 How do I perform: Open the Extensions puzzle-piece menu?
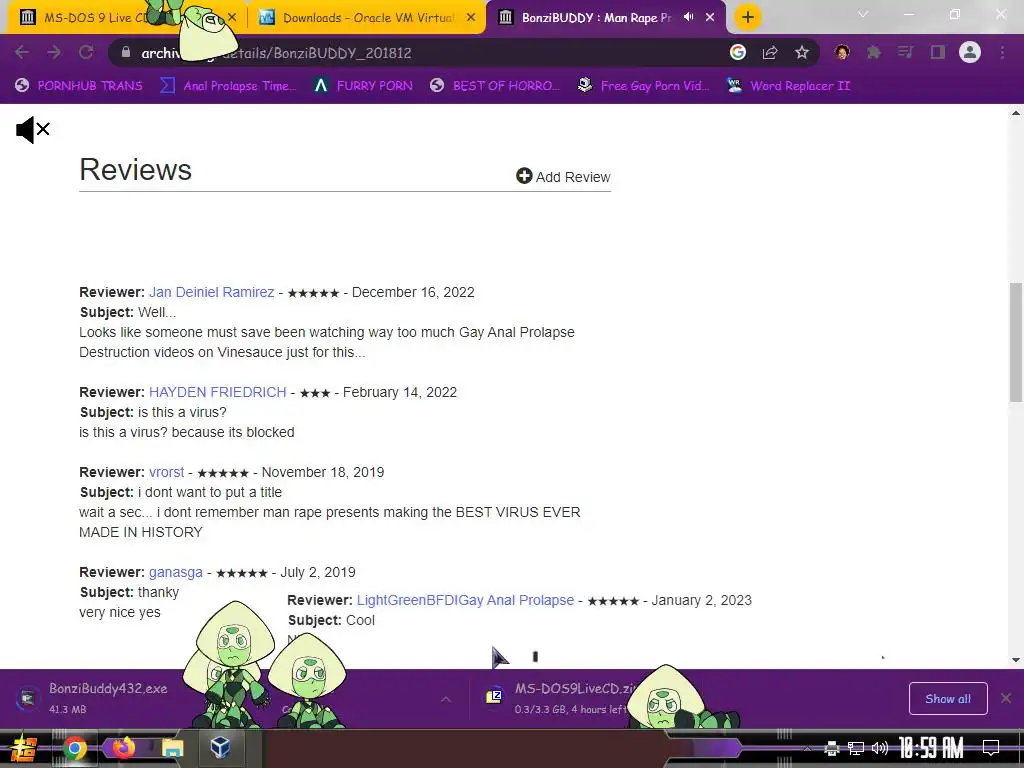point(874,53)
